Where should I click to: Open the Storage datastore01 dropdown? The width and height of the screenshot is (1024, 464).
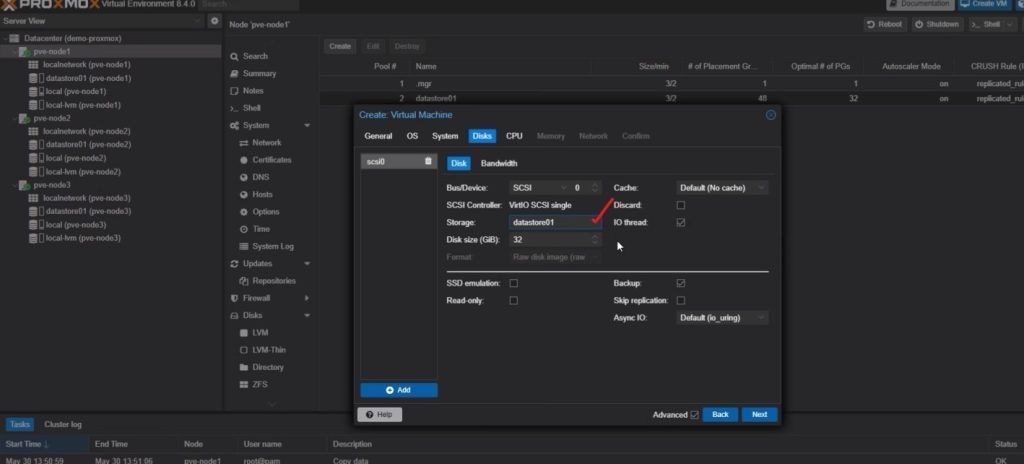pyautogui.click(x=554, y=222)
